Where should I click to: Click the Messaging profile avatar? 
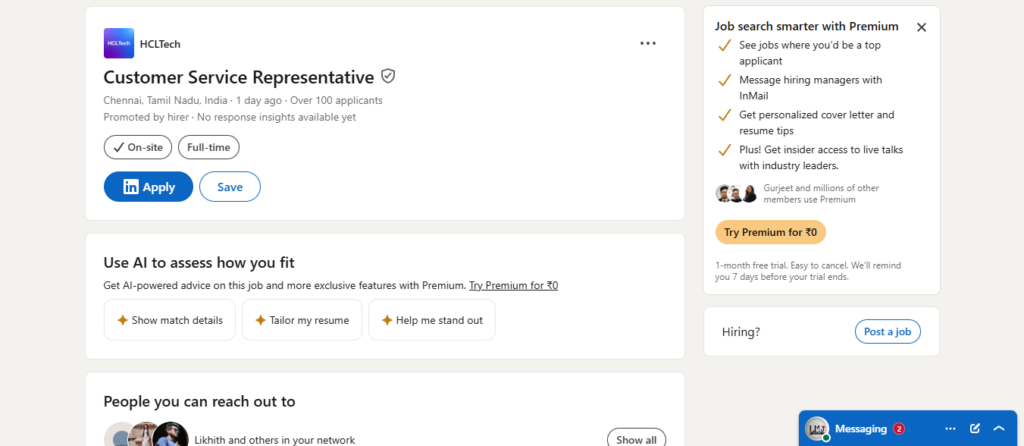(816, 428)
